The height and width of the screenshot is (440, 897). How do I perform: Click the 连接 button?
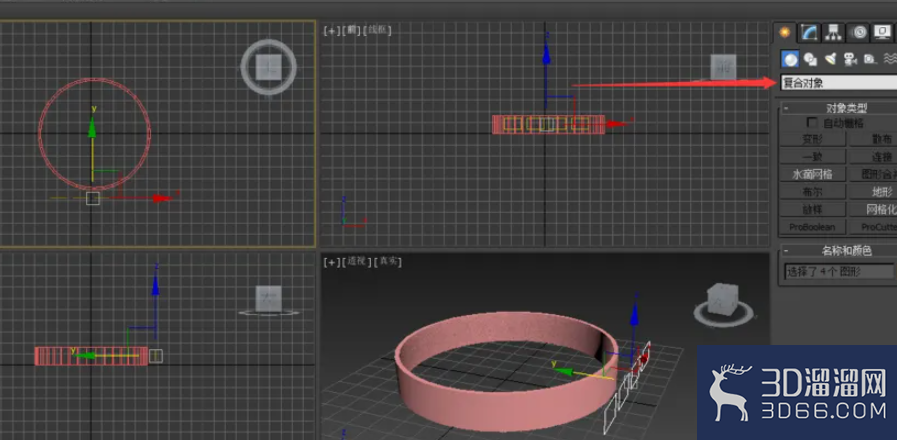point(873,156)
